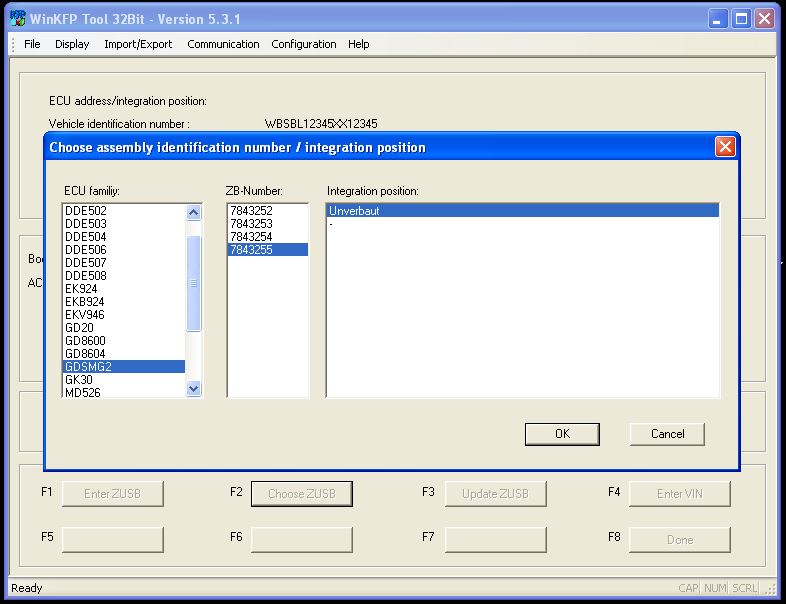Click the empty F5 button
Image resolution: width=786 pixels, height=604 pixels.
[113, 540]
